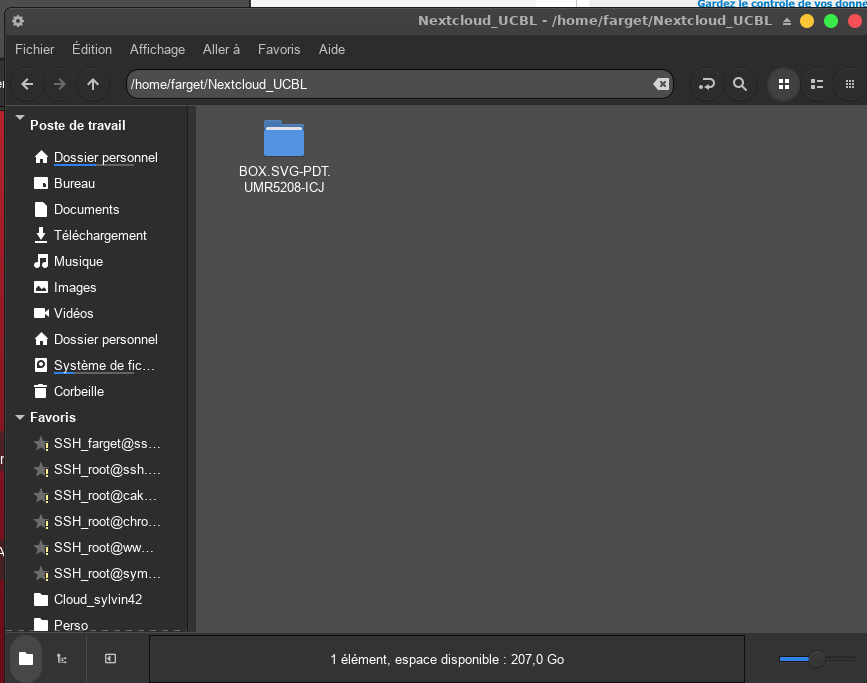Adjust the icon zoom slider
Screen dimensions: 867x683
pyautogui.click(x=817, y=659)
